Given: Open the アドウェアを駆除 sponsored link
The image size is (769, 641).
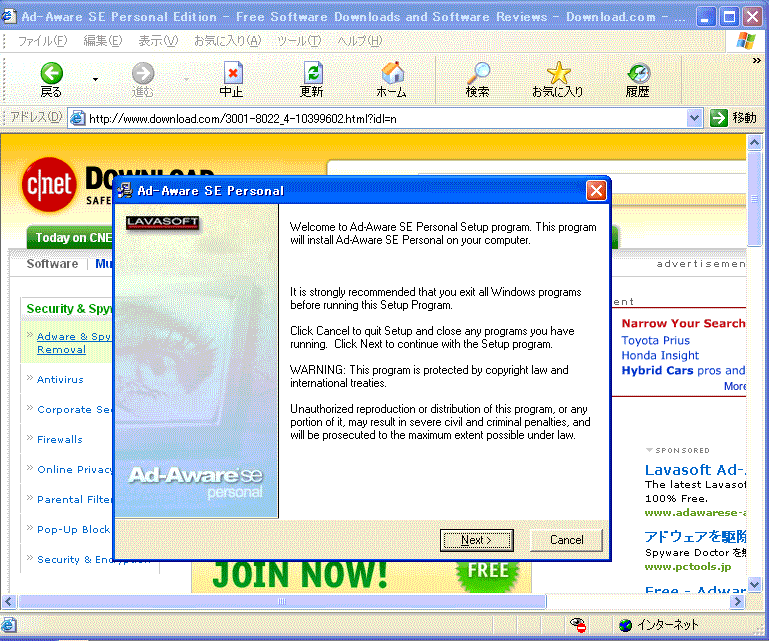Looking at the screenshot, I should pyautogui.click(x=695, y=537).
